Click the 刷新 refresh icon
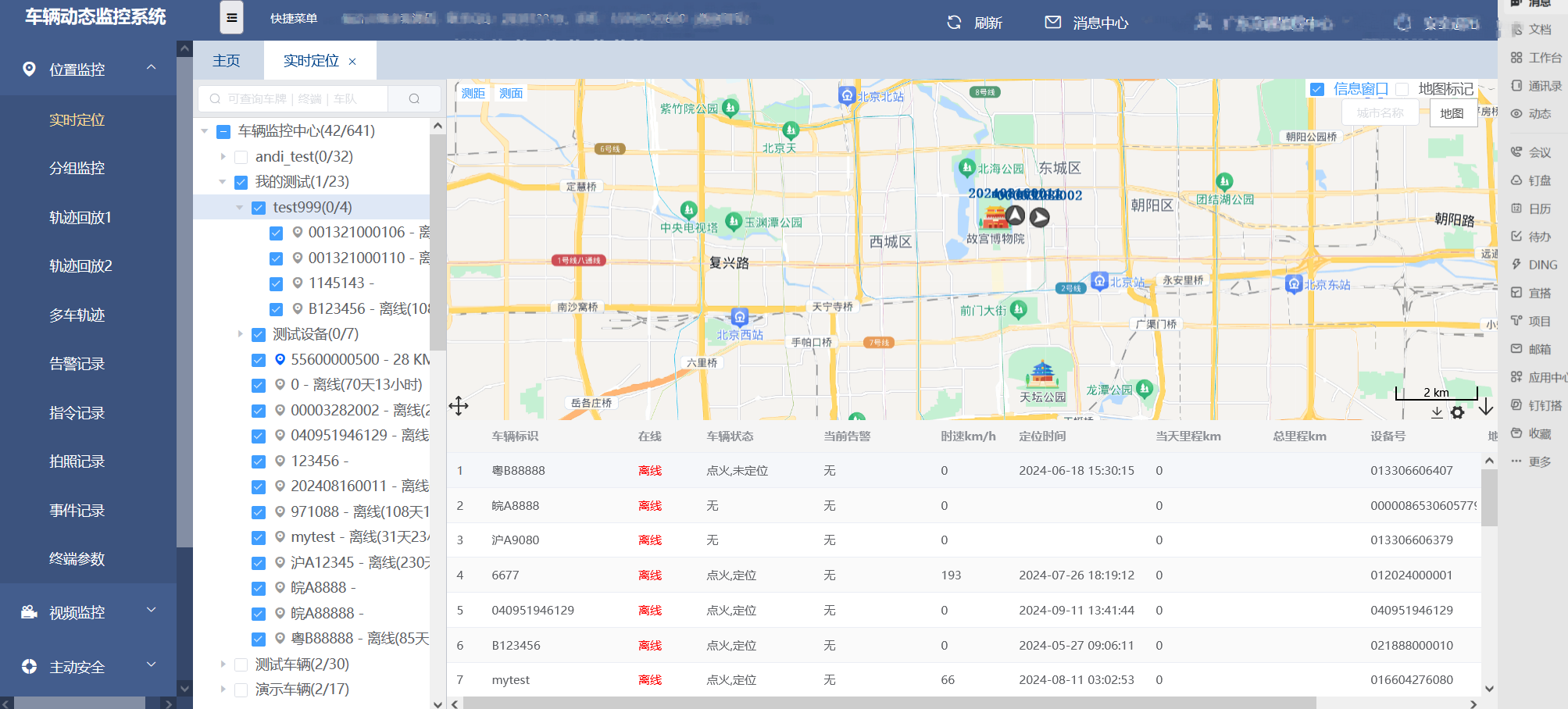 pyautogui.click(x=954, y=23)
